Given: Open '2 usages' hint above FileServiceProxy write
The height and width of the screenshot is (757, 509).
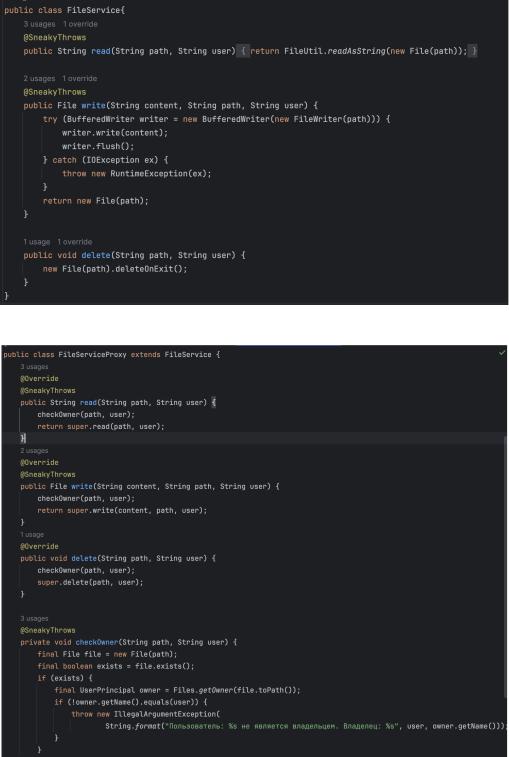Looking at the screenshot, I should (x=34, y=450).
